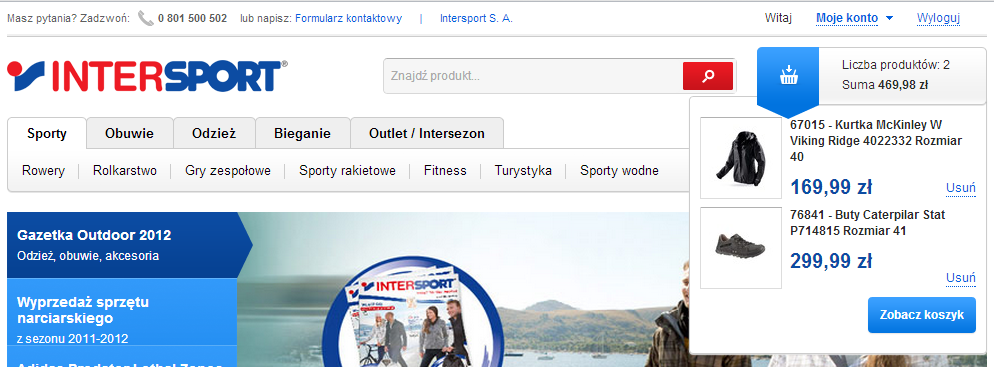The image size is (994, 367).
Task: Open the Caterpilar shoe thumbnail
Action: (x=740, y=247)
